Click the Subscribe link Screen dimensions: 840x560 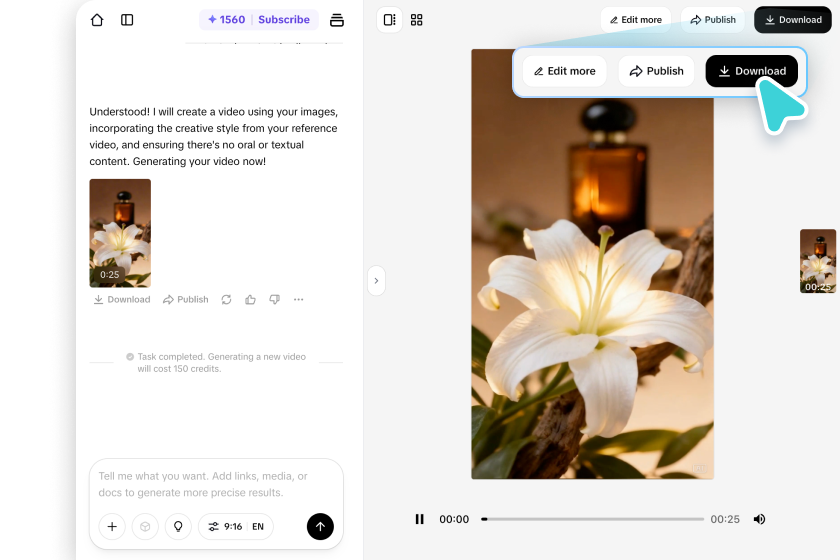[x=284, y=20]
